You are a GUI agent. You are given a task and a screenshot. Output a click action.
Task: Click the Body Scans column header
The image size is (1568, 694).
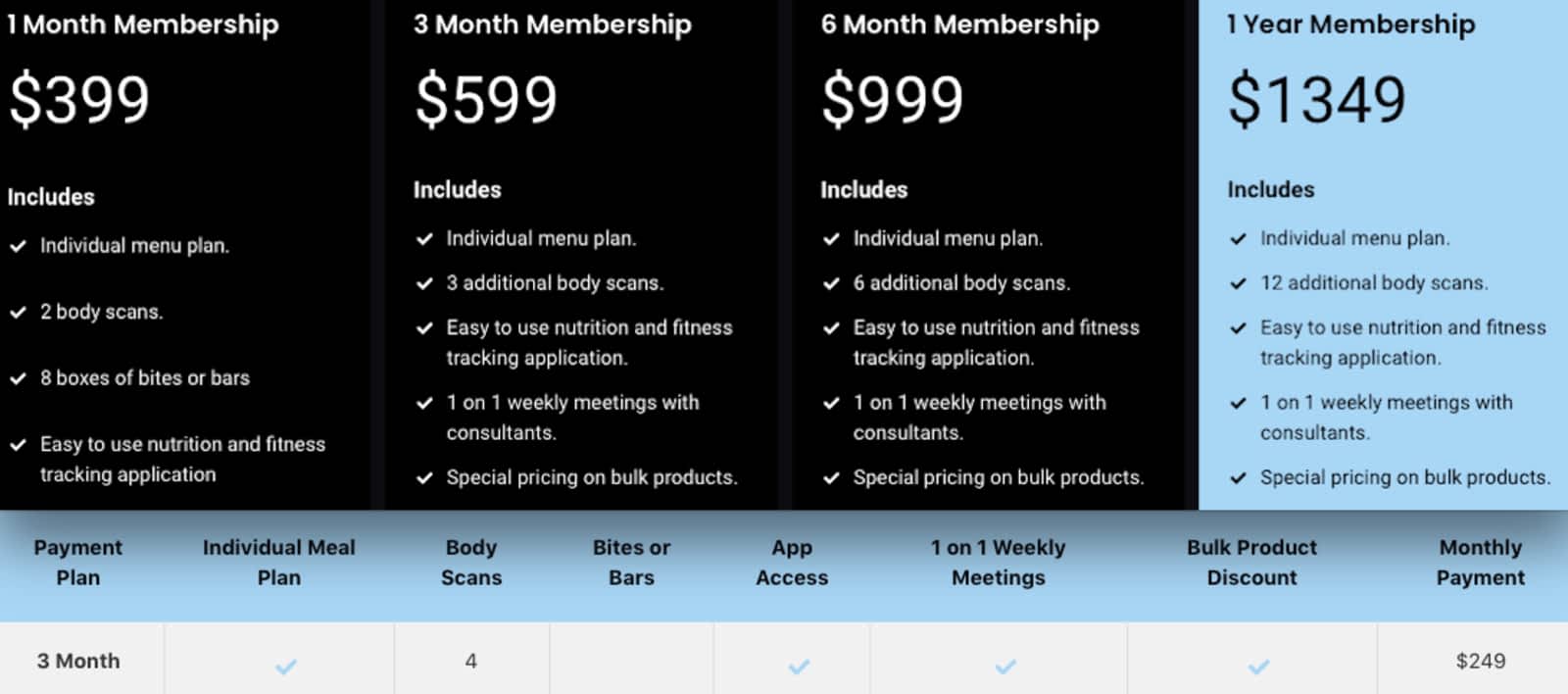tap(471, 563)
